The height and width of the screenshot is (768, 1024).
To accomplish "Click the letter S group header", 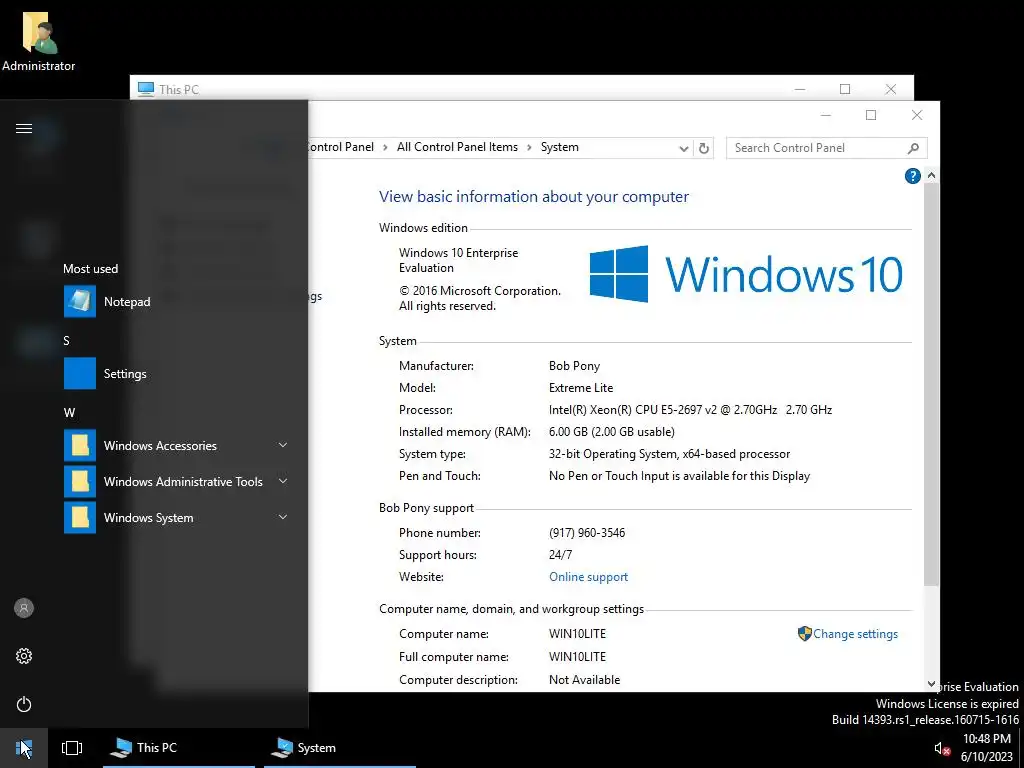I will [x=66, y=341].
